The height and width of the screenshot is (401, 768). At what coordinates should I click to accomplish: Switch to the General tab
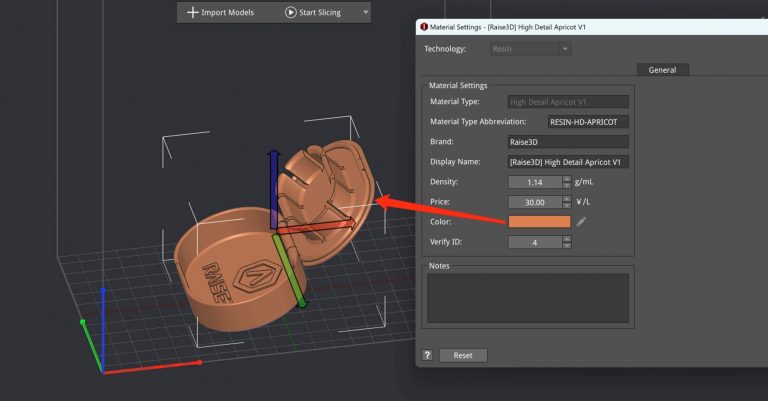662,70
